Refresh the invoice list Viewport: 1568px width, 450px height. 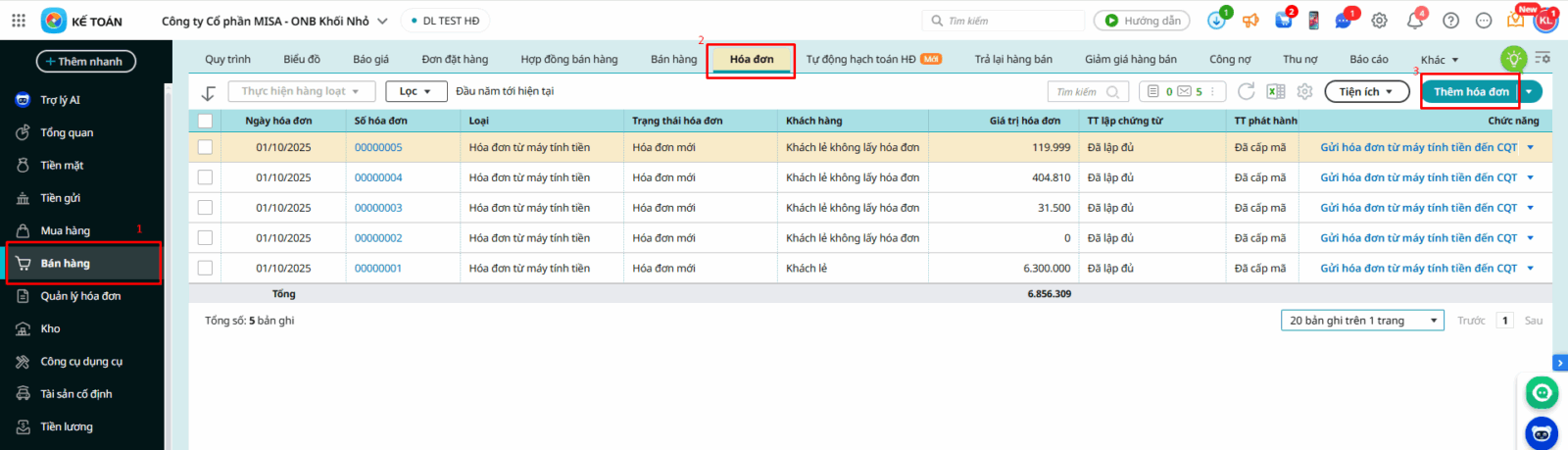click(1246, 91)
